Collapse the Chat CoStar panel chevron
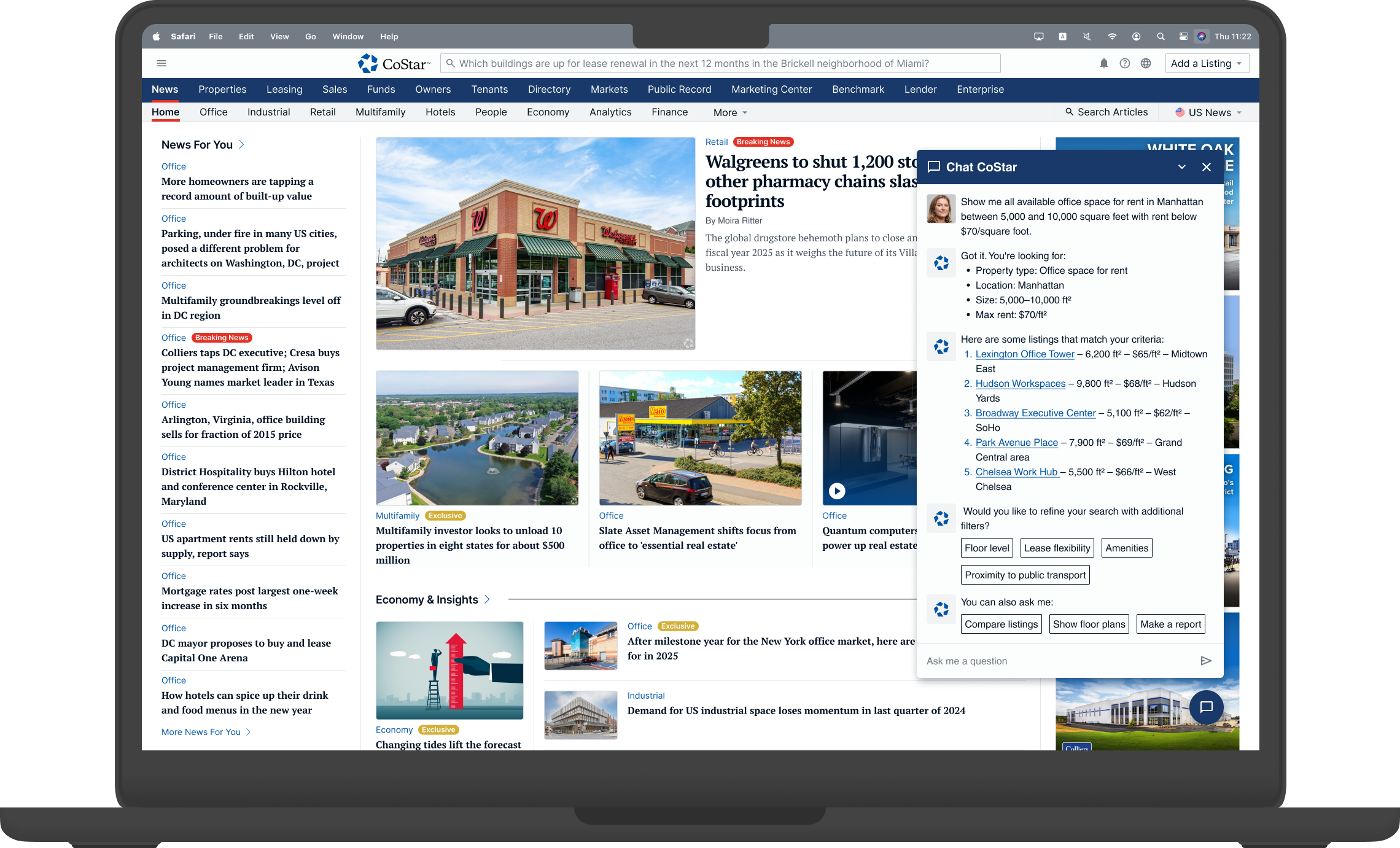1400x848 pixels. click(1181, 167)
